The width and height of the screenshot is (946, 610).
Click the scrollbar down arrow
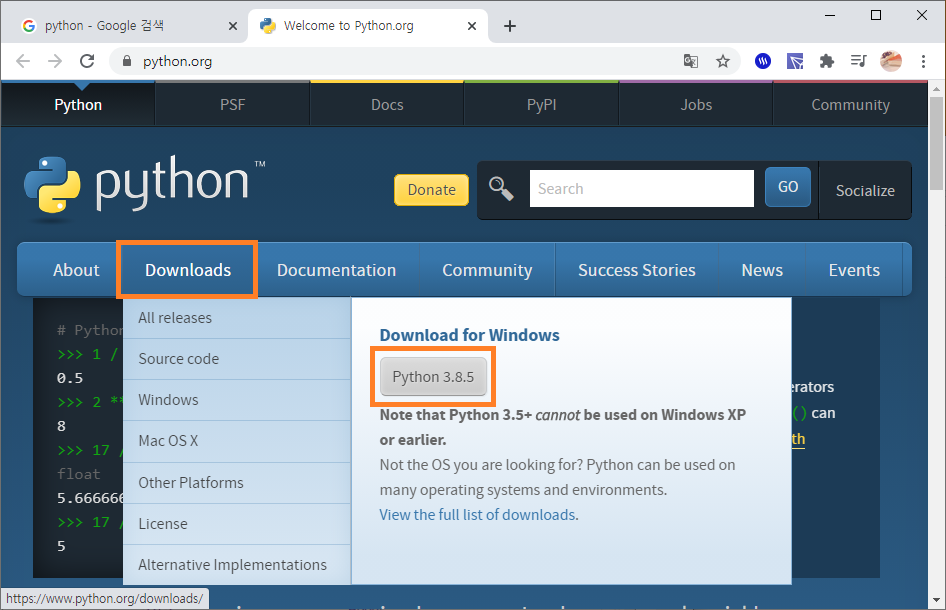coord(936,600)
